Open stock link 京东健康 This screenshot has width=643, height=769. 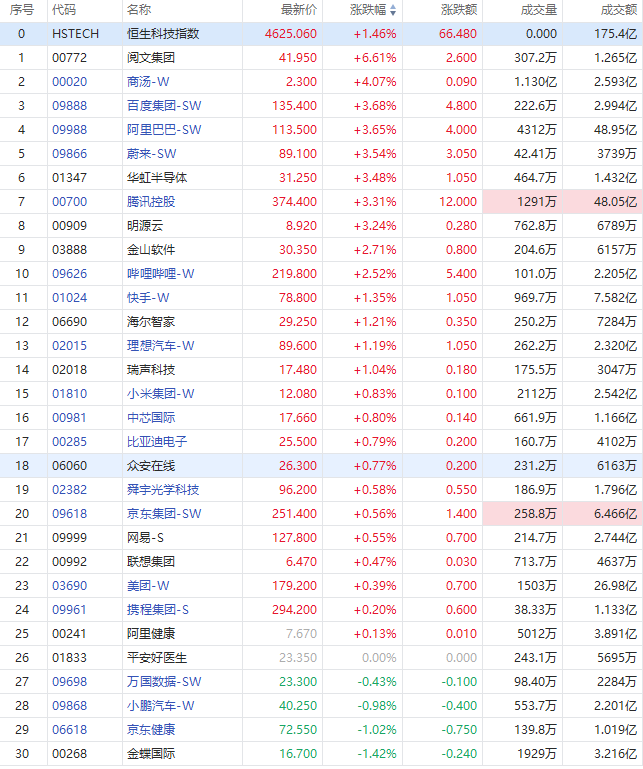(151, 730)
